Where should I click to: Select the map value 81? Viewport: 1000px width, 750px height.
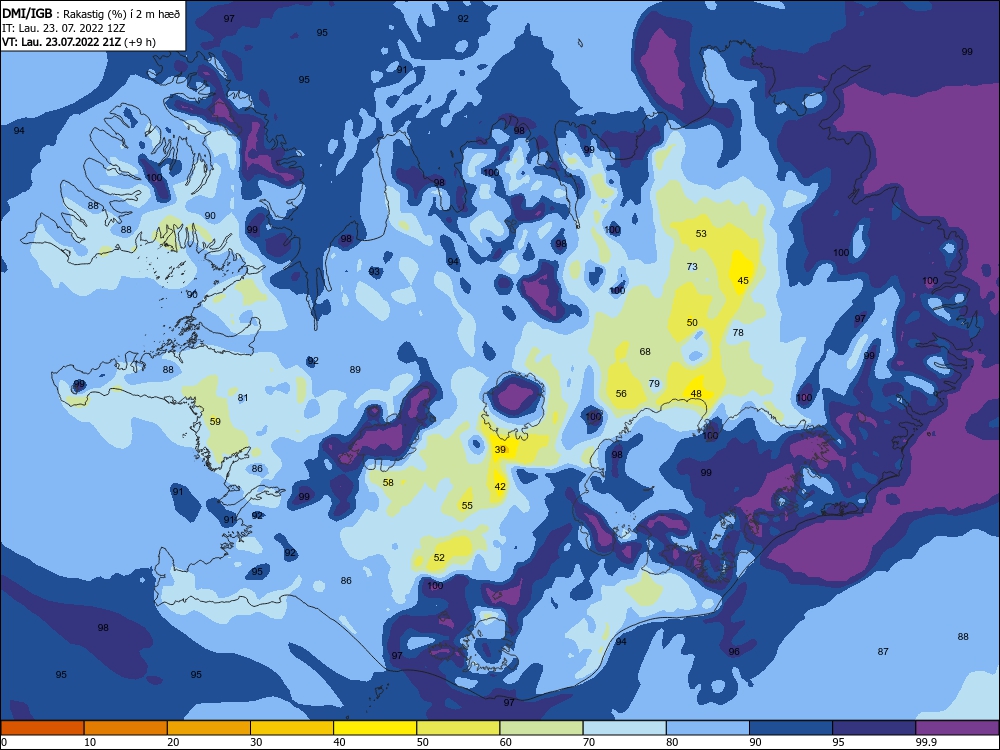coord(242,398)
